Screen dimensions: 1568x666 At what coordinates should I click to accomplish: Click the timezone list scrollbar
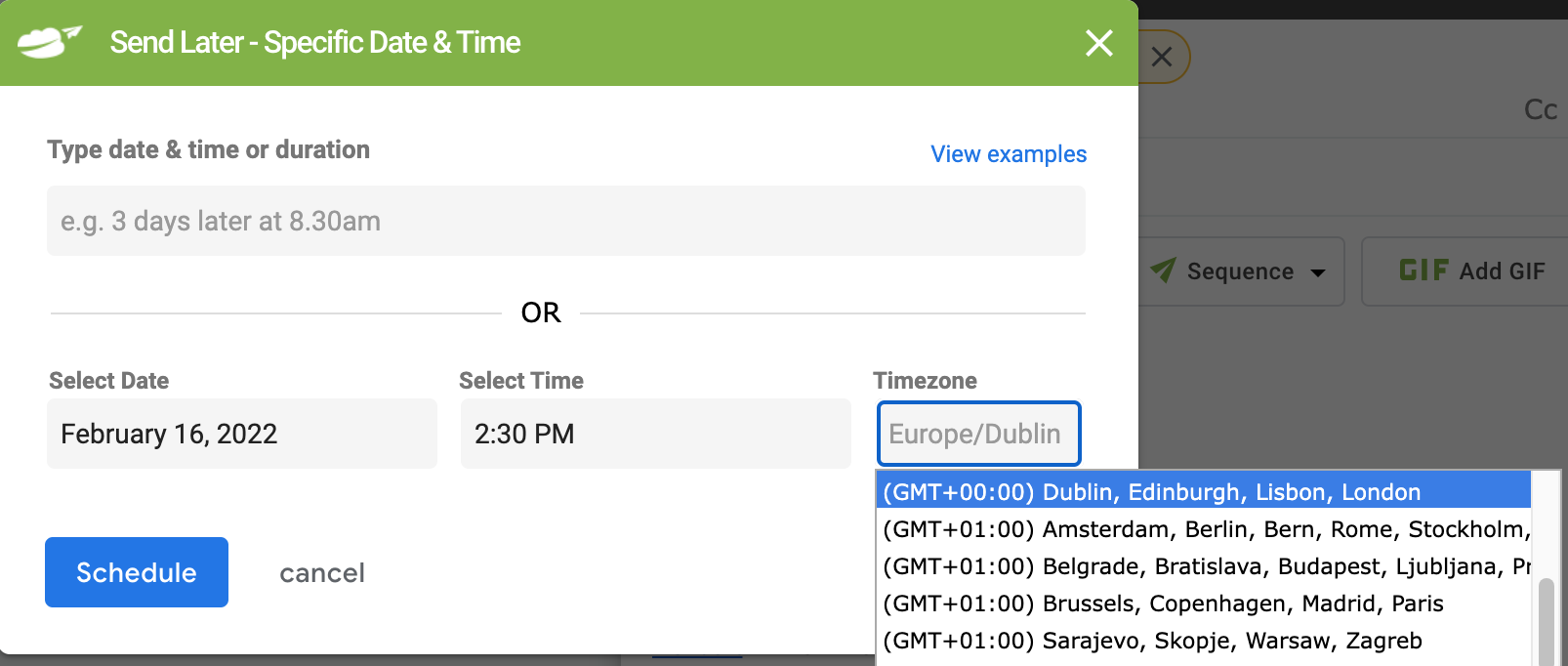1546,620
